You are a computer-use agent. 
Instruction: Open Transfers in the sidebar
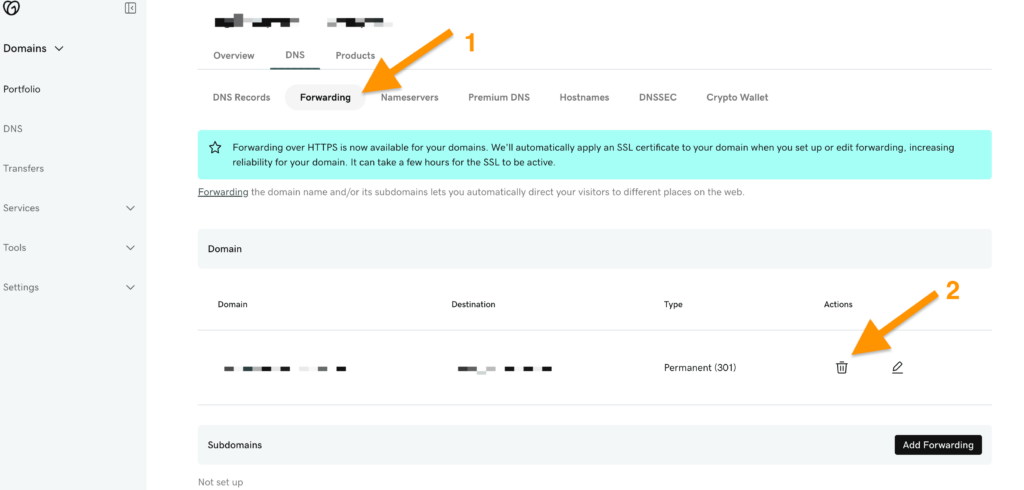[24, 169]
